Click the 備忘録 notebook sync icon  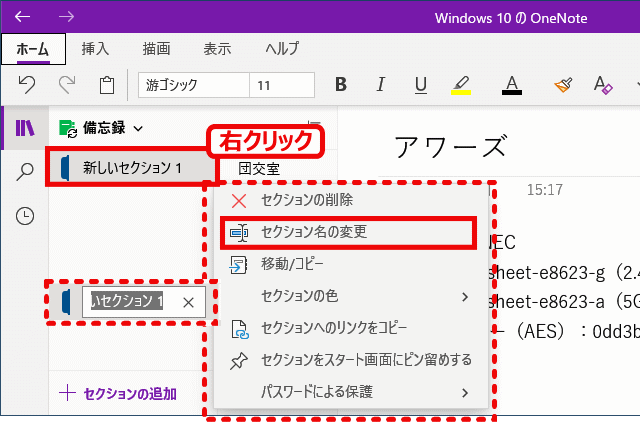point(68,129)
